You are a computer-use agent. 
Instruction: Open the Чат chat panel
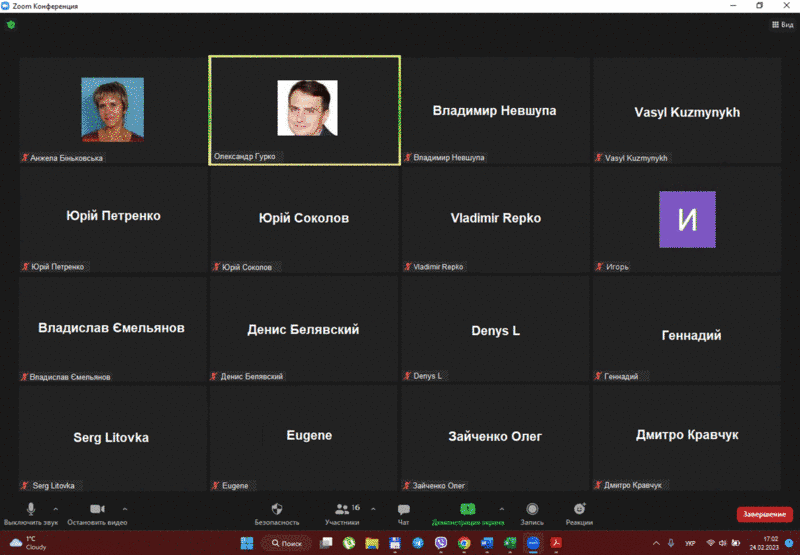click(403, 509)
